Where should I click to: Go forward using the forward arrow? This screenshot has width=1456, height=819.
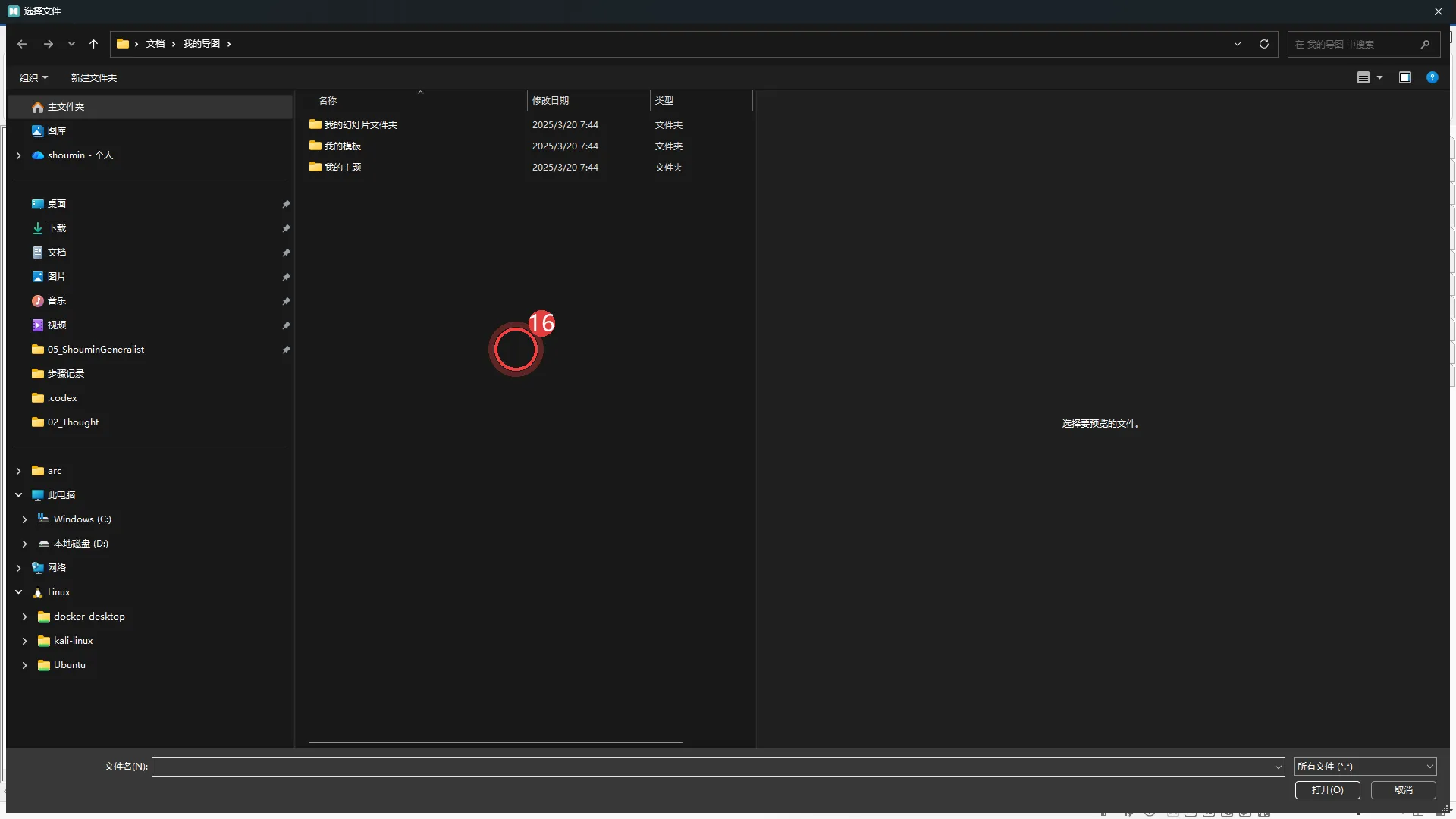(x=49, y=44)
